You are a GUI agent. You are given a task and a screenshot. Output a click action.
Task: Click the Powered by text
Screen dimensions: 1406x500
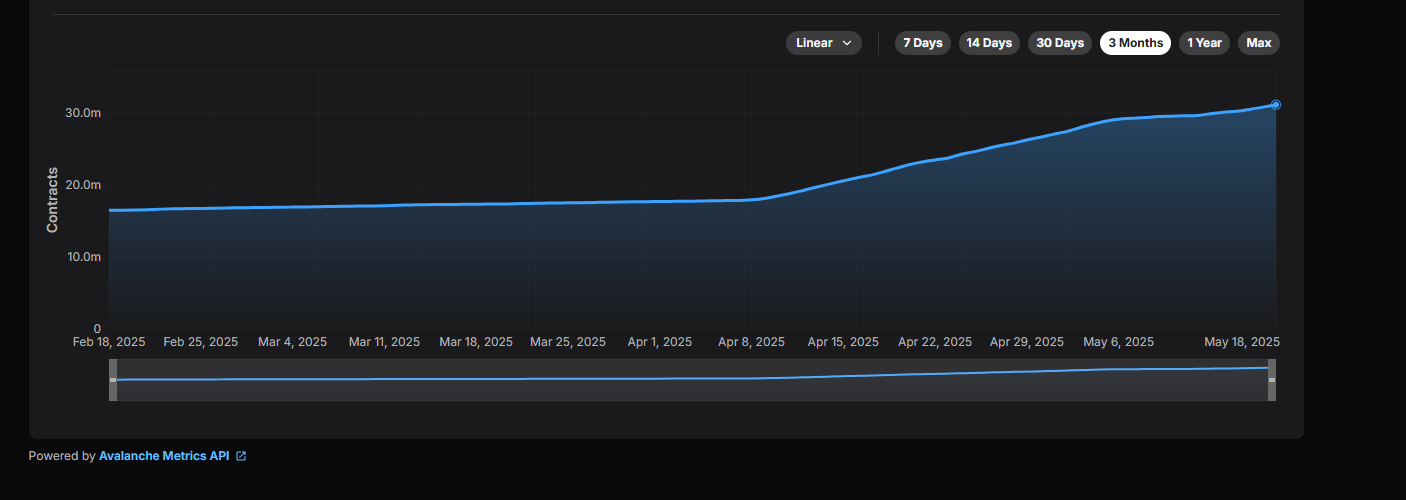click(62, 456)
